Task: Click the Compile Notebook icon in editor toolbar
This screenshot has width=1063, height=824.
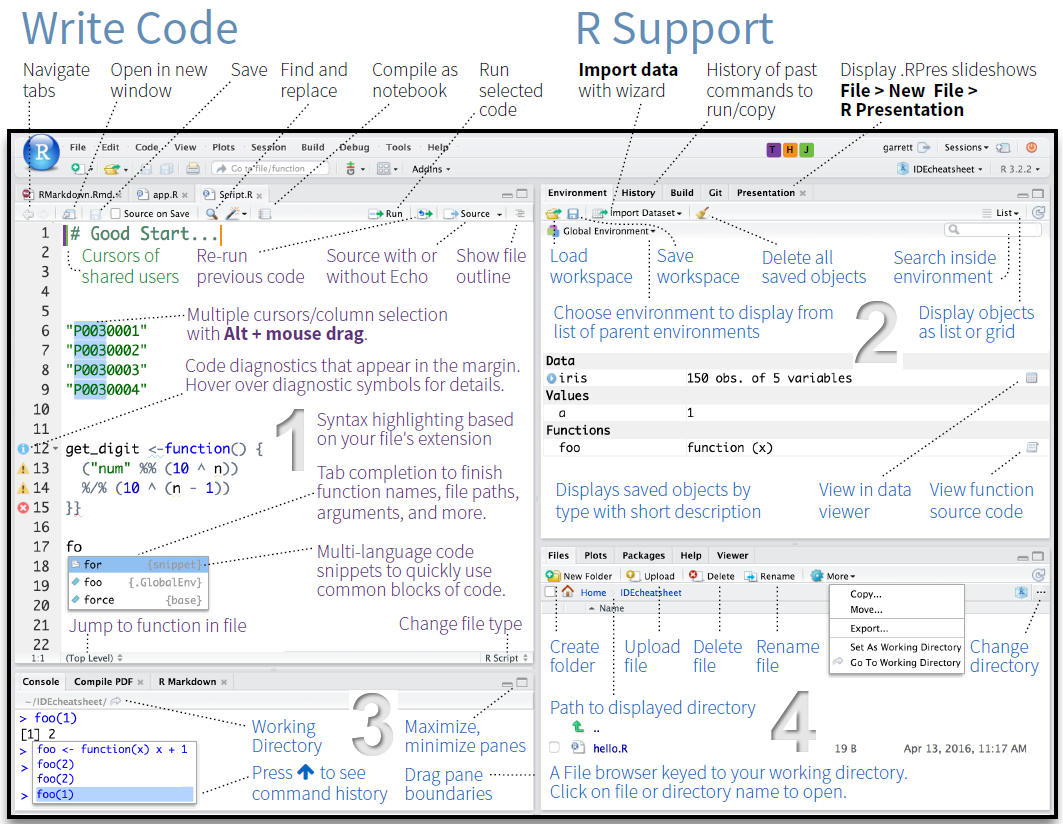Action: pyautogui.click(x=265, y=214)
